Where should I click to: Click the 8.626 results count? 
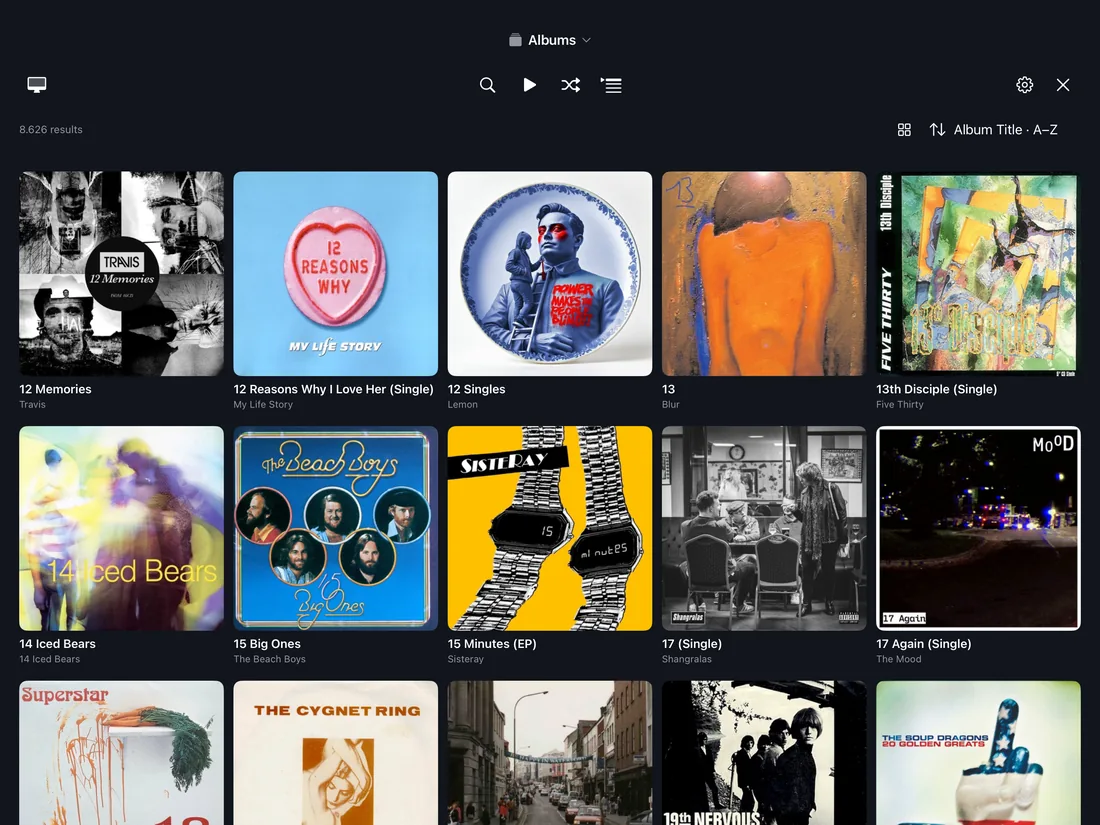tap(51, 130)
